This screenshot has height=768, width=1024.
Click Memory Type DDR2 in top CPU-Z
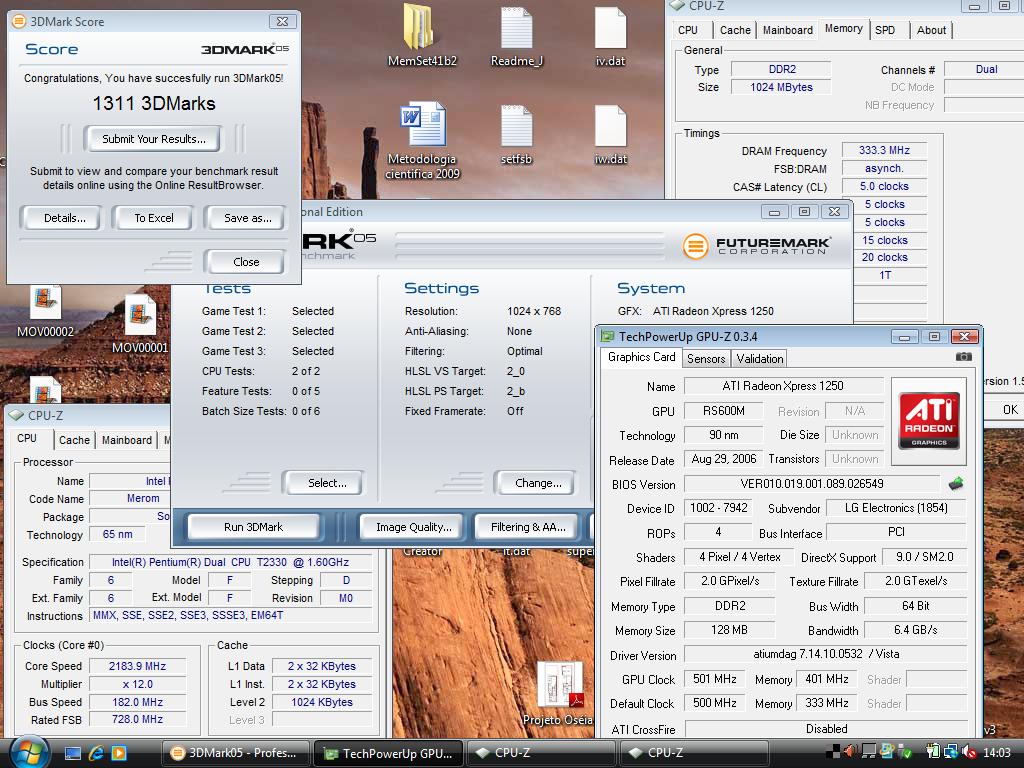pos(781,69)
